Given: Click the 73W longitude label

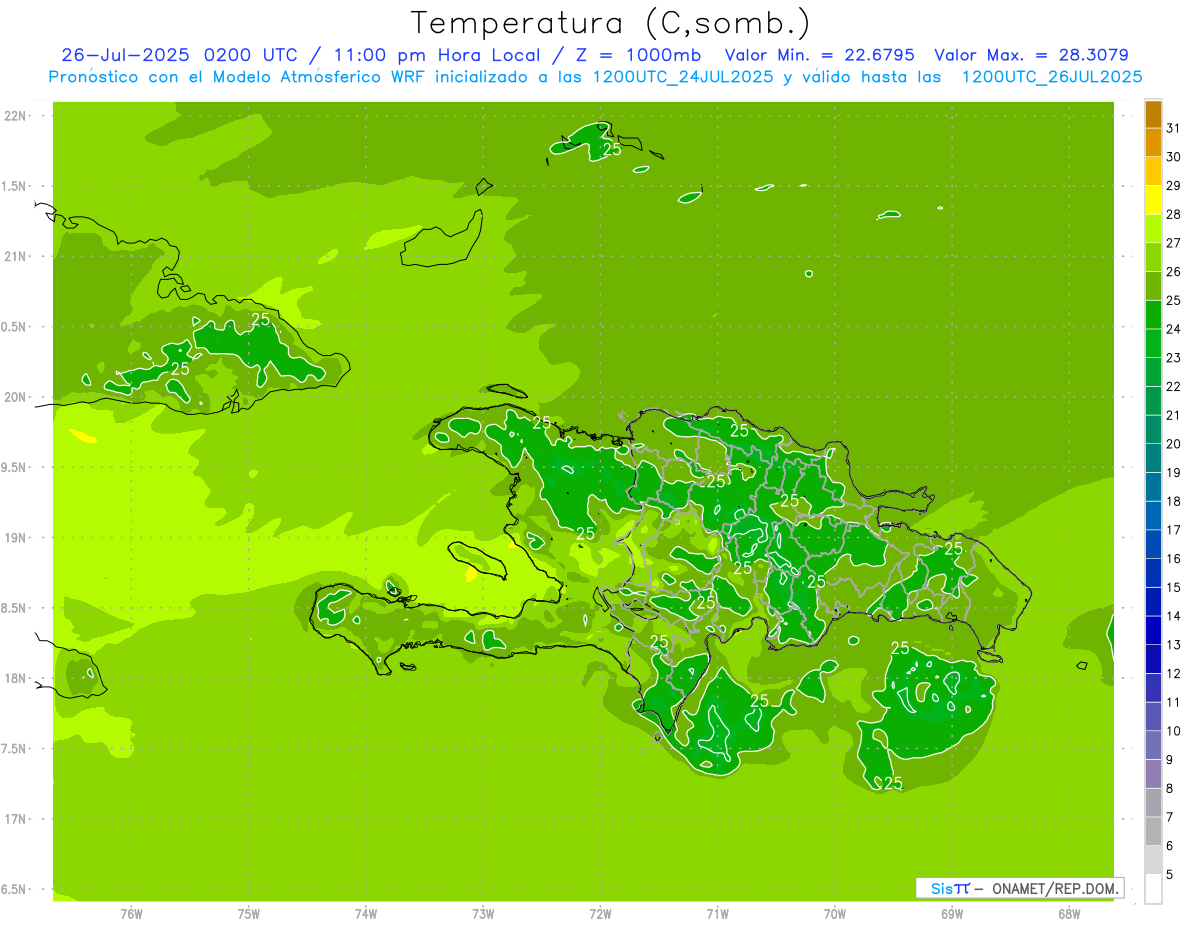Looking at the screenshot, I should tap(483, 913).
